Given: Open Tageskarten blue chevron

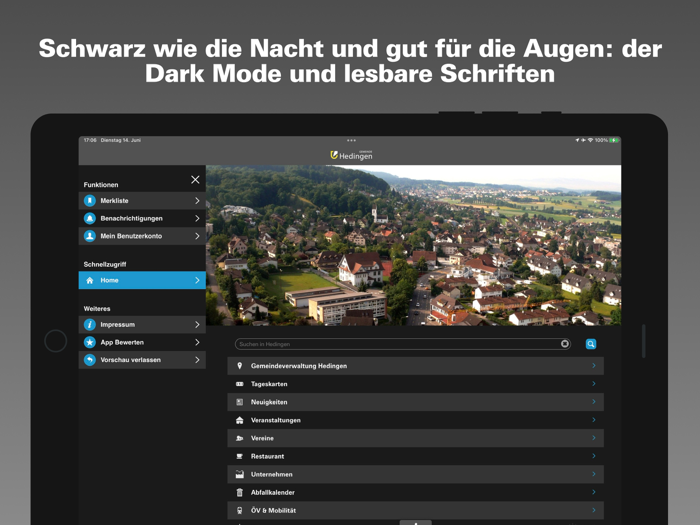Looking at the screenshot, I should 594,383.
